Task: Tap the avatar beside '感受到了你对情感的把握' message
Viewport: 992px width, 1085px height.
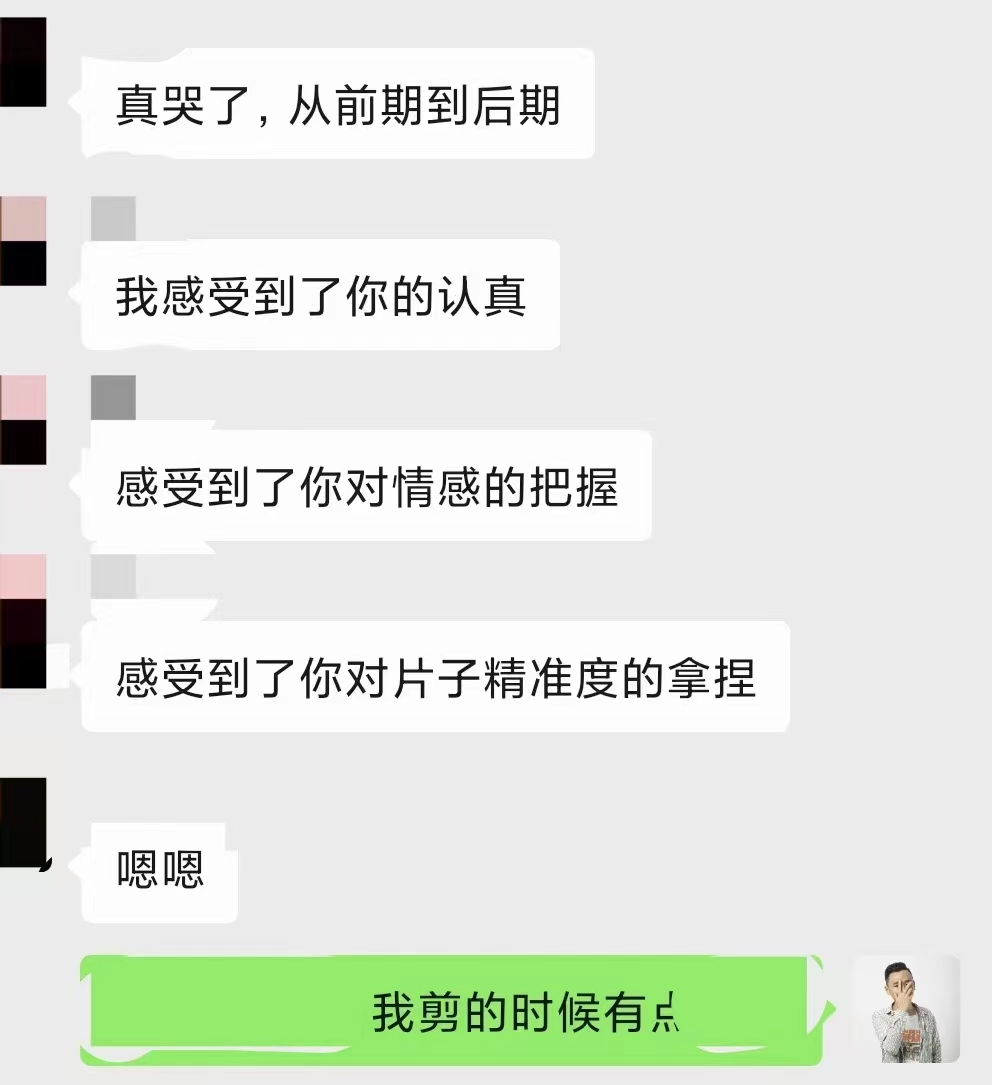Action: click(x=23, y=420)
